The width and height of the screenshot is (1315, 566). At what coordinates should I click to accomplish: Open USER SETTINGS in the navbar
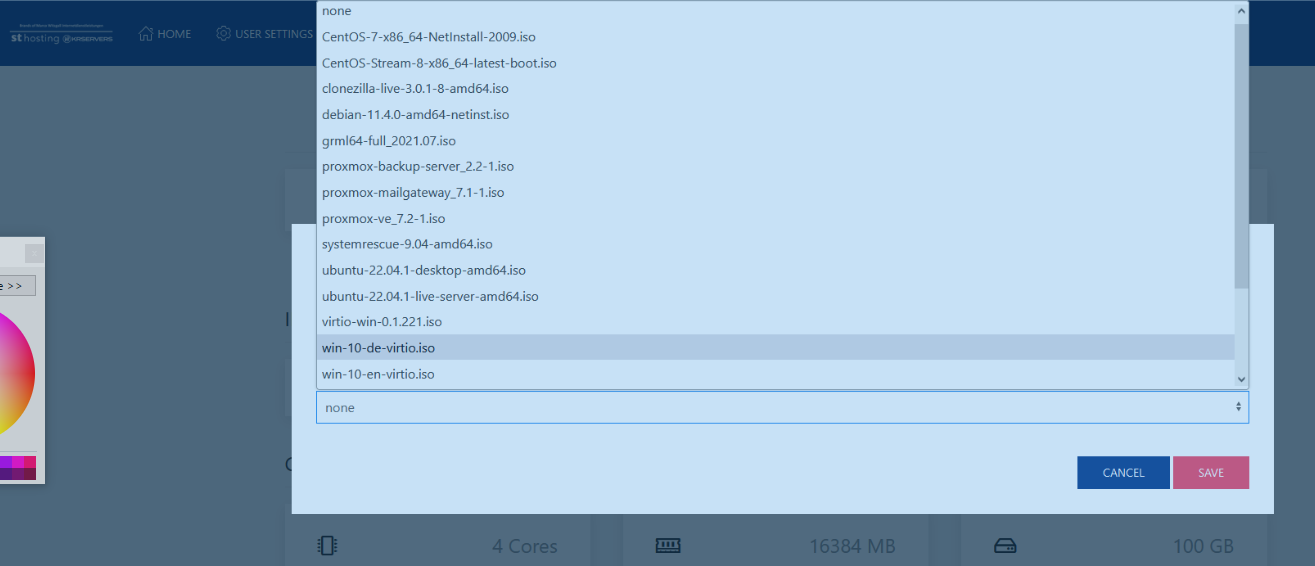(x=265, y=34)
